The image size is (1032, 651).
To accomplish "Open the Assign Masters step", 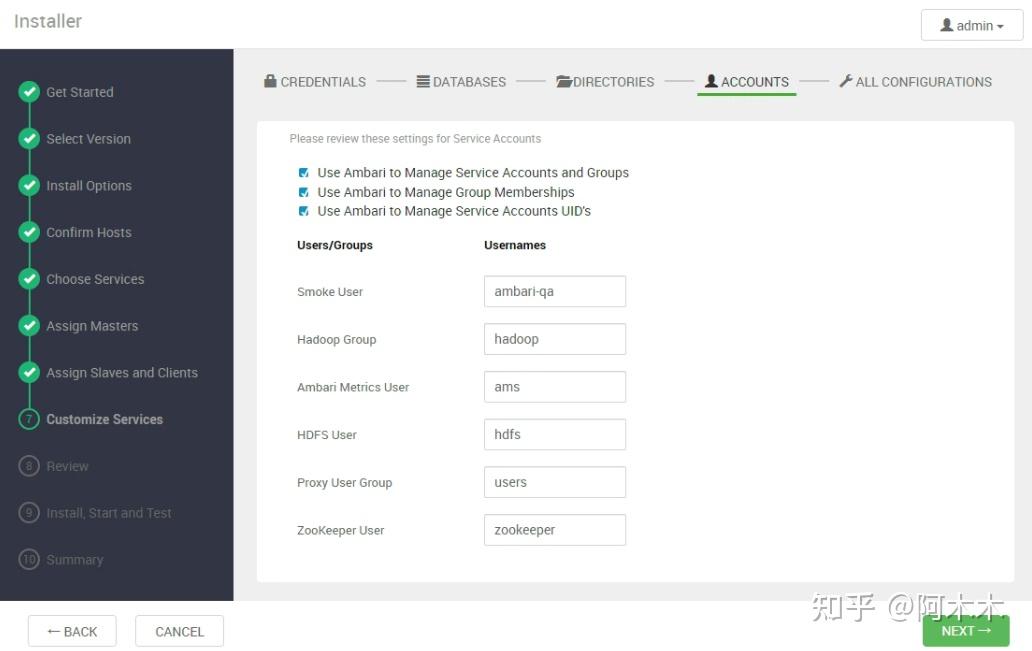I will click(92, 326).
